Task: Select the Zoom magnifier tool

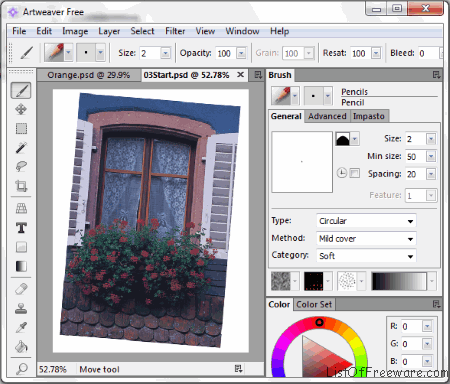Action: (22, 368)
